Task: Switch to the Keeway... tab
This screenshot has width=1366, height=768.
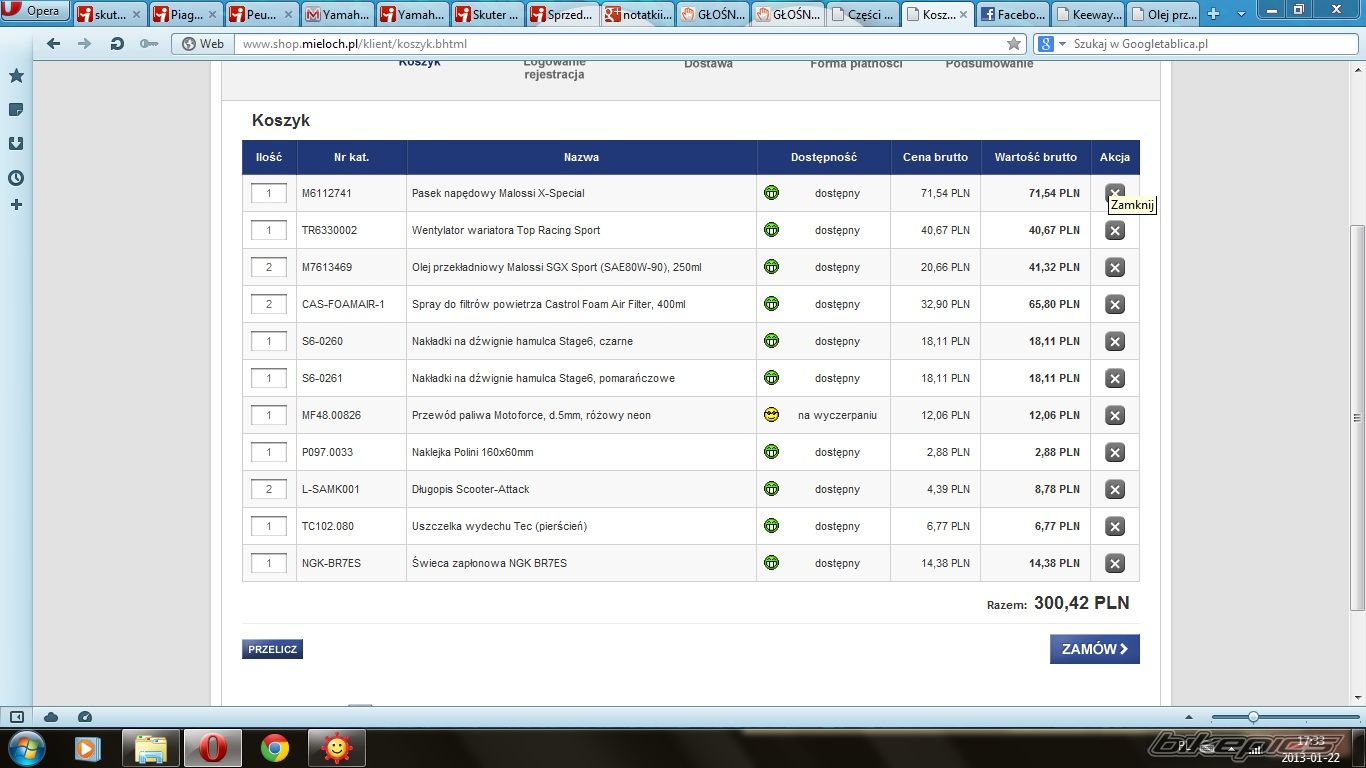Action: [x=1088, y=15]
